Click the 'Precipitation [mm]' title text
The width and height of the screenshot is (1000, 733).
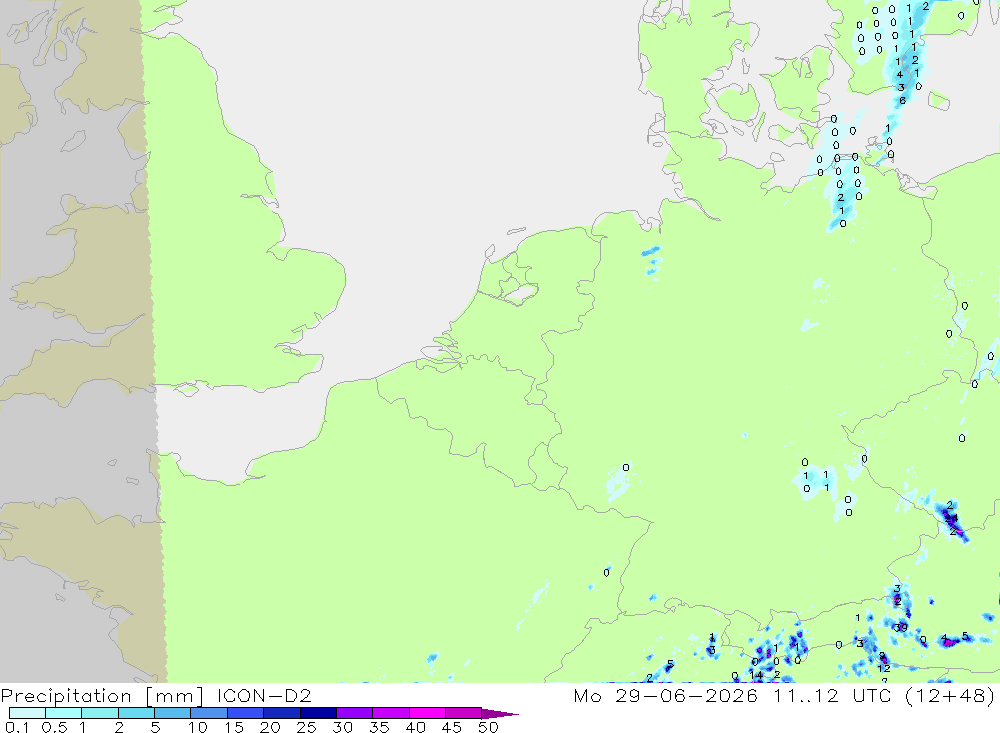[102, 695]
